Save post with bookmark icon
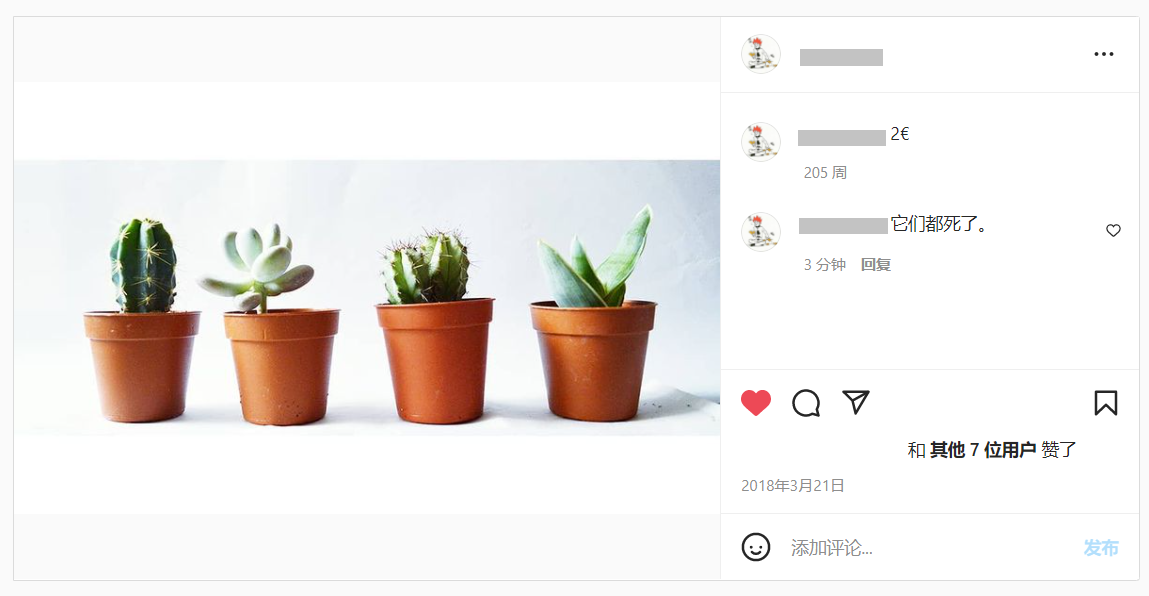The height and width of the screenshot is (596, 1149). point(1106,403)
